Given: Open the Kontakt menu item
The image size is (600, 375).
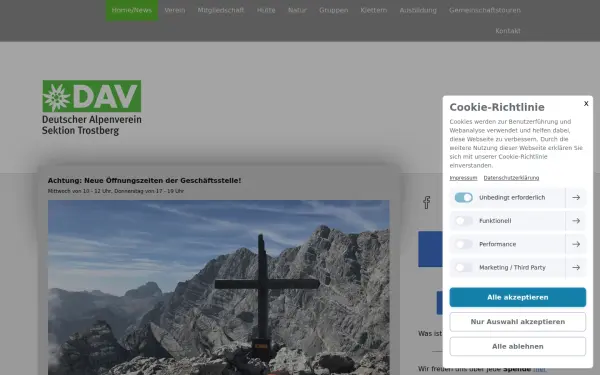Looking at the screenshot, I should (x=508, y=31).
